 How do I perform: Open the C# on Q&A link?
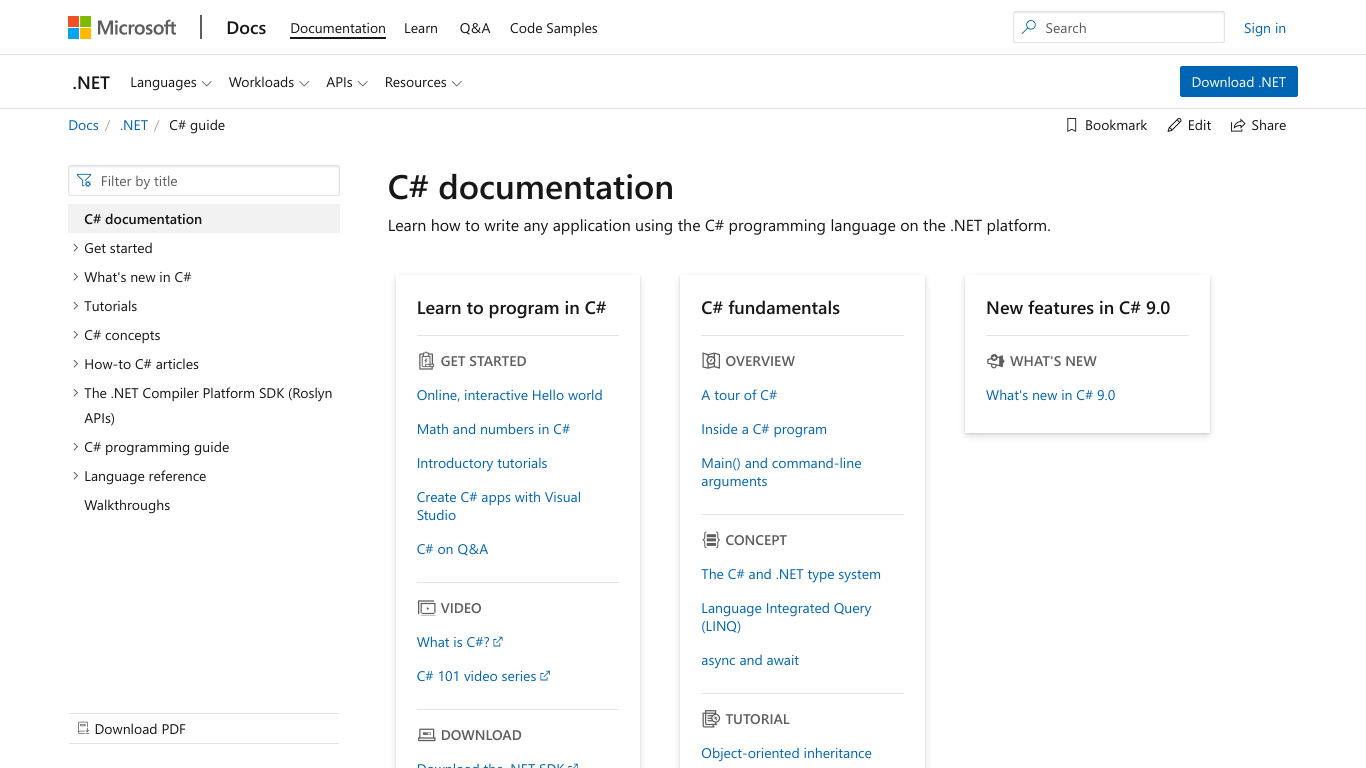[x=453, y=549]
